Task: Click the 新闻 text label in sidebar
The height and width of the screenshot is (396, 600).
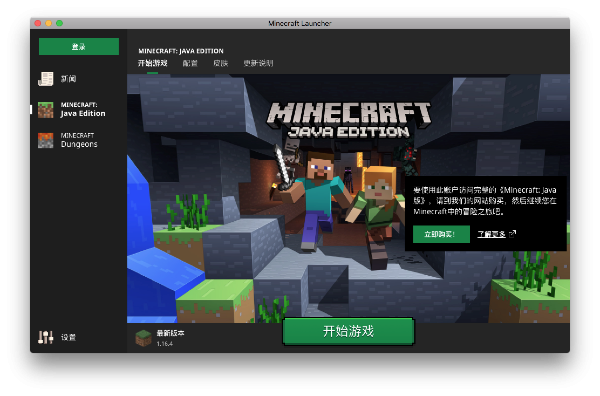Action: point(68,79)
